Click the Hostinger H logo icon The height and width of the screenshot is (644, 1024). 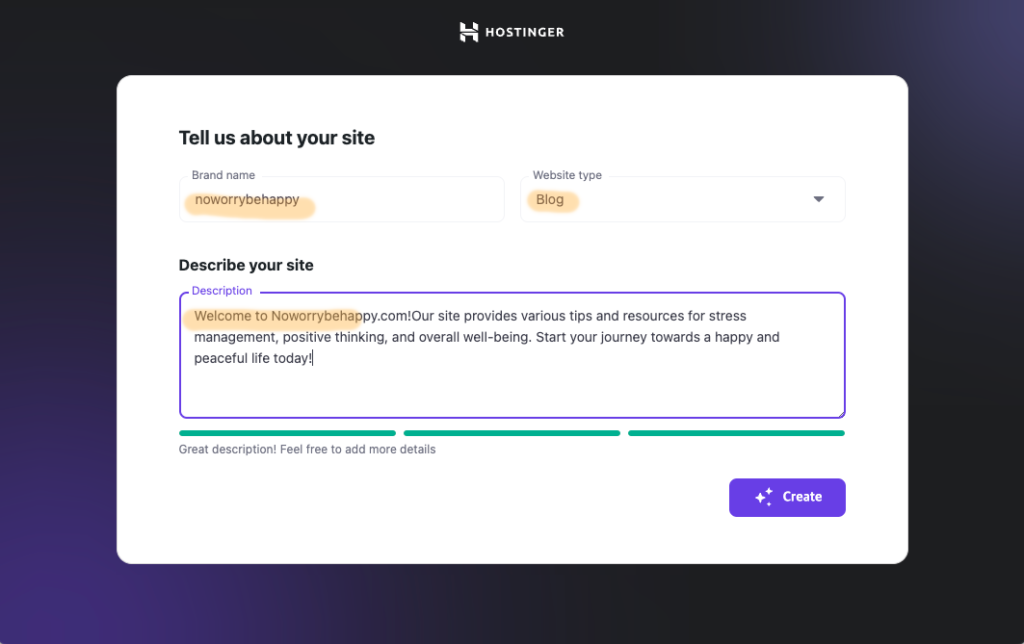coord(468,32)
